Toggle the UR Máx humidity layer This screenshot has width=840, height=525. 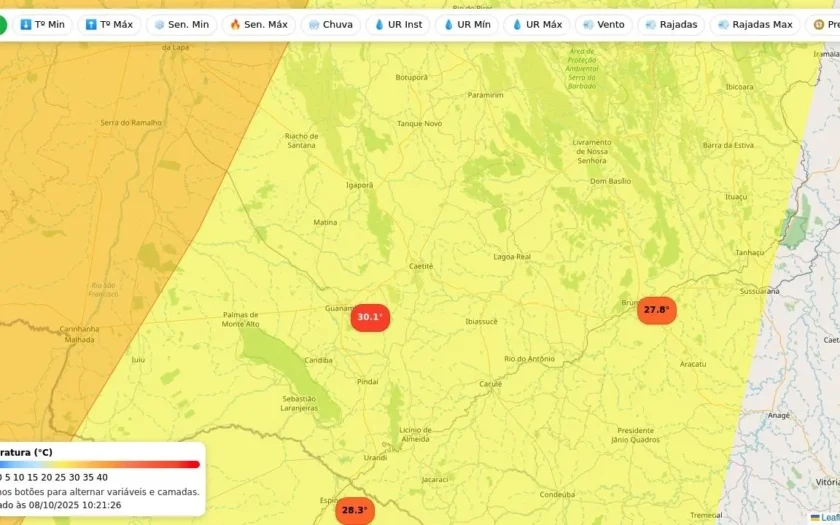(536, 25)
